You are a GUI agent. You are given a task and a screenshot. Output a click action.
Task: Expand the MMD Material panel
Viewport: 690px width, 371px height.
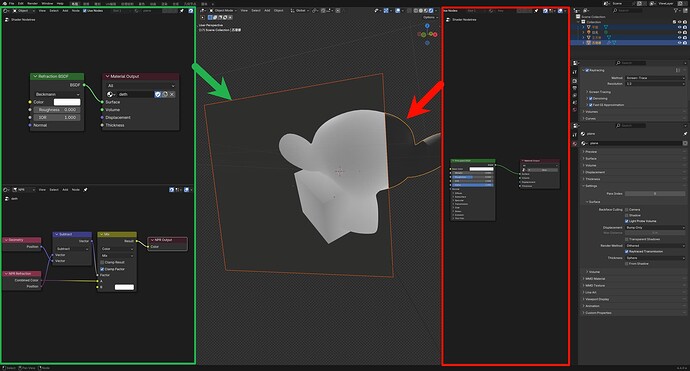(x=594, y=279)
